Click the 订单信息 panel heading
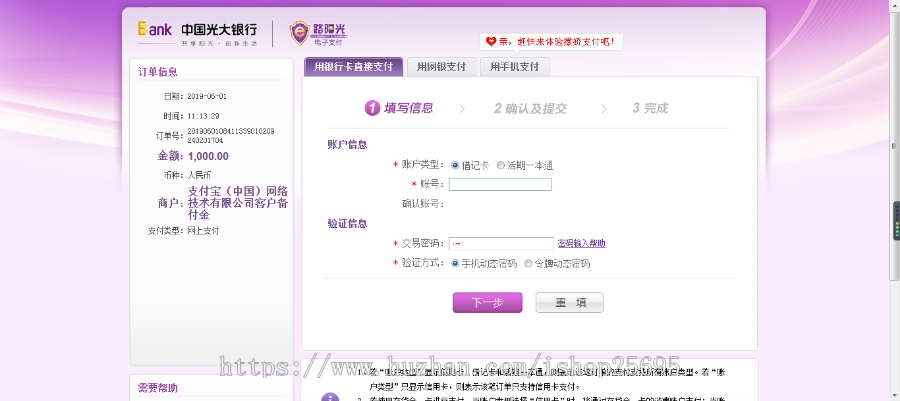900x401 pixels. coord(158,72)
